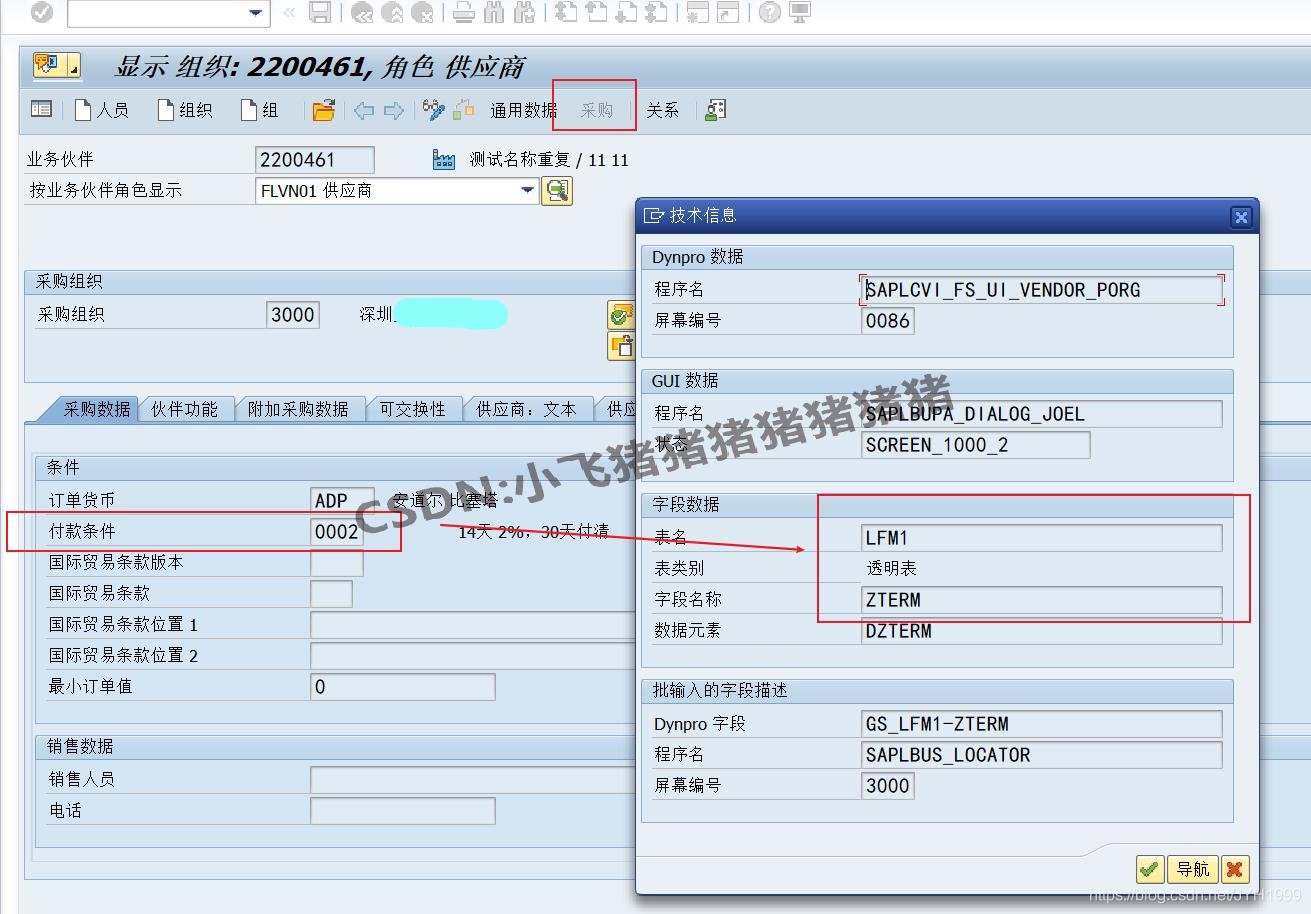Screen dimensions: 1311x914
Task: Click the green checkmark Enter icon in top toolbar
Action: (x=42, y=12)
